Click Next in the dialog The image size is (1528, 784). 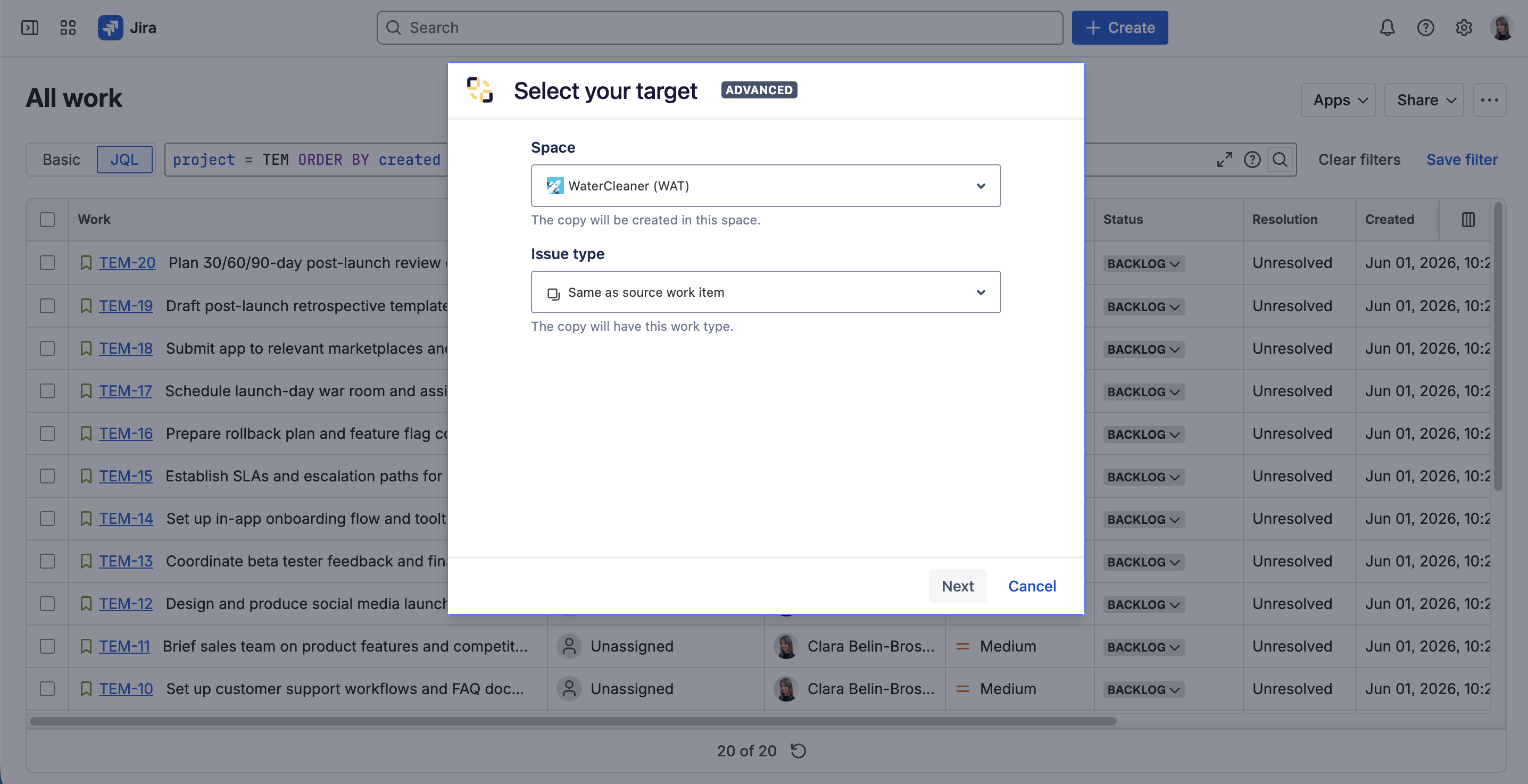[x=957, y=586]
